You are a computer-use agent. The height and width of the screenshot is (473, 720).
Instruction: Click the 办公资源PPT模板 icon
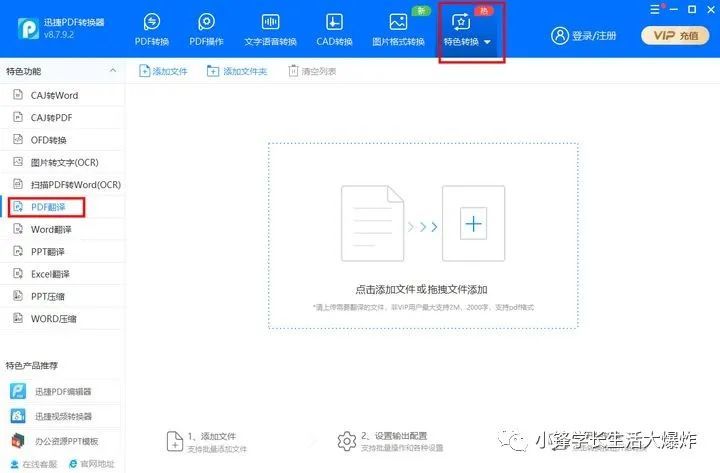18,441
